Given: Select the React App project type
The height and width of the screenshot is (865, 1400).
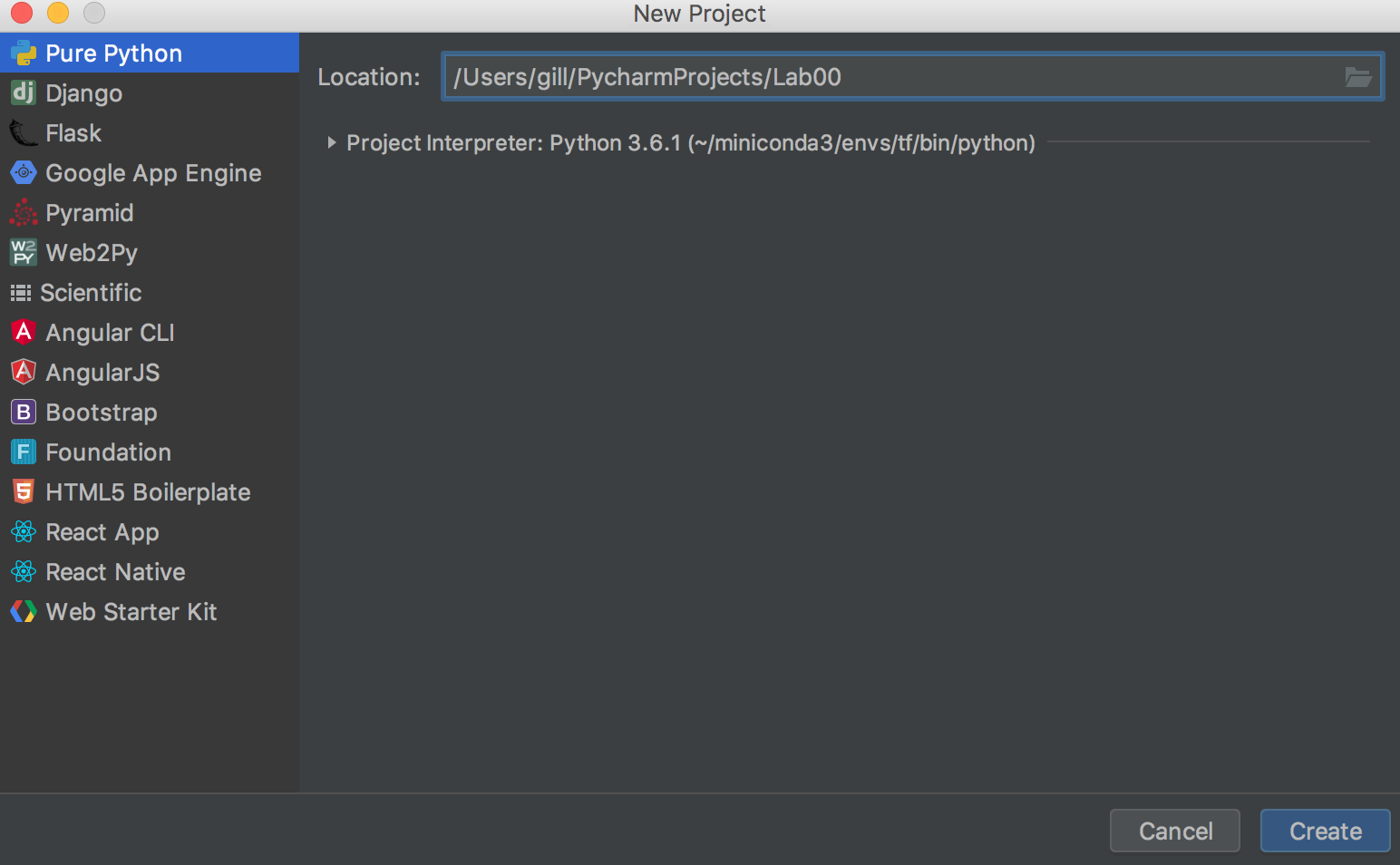Looking at the screenshot, I should (102, 532).
